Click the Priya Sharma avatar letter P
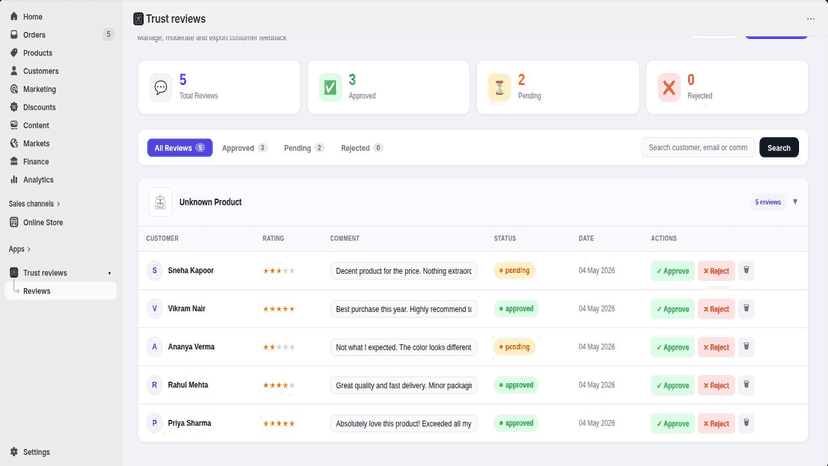The image size is (828, 466). (x=154, y=423)
